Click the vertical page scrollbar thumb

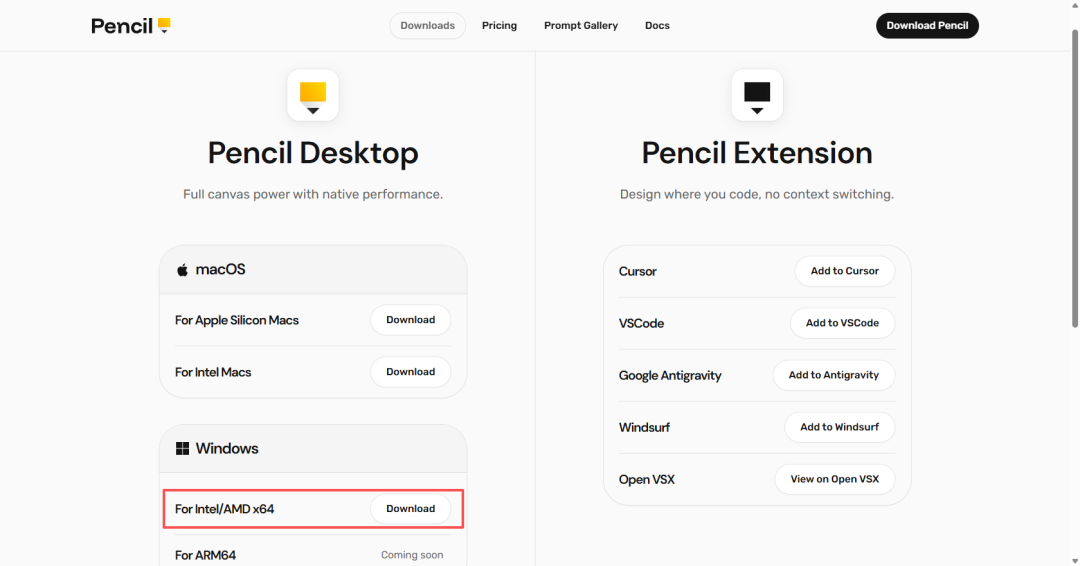1074,178
